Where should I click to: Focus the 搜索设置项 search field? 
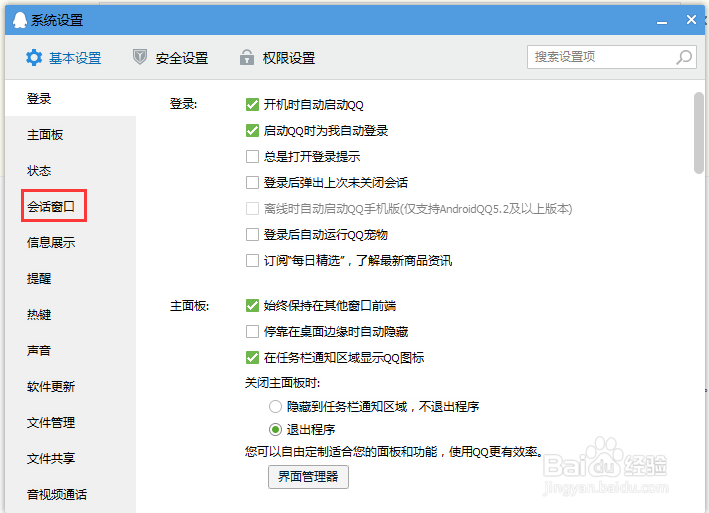pyautogui.click(x=611, y=57)
